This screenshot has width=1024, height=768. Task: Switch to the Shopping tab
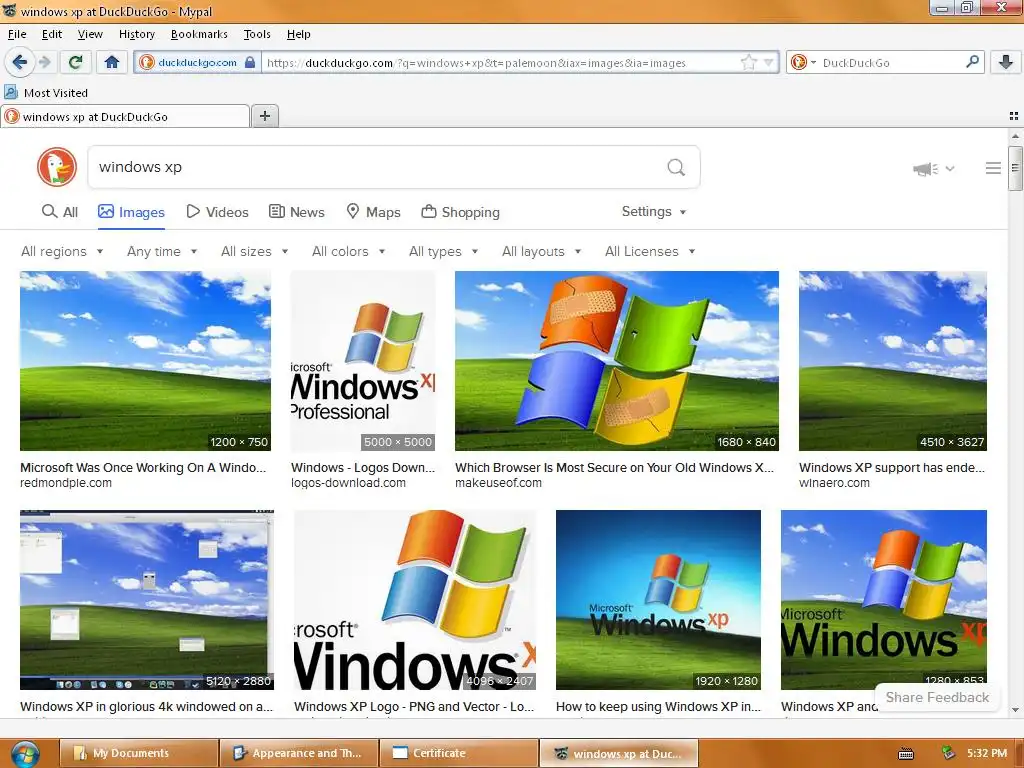click(460, 212)
